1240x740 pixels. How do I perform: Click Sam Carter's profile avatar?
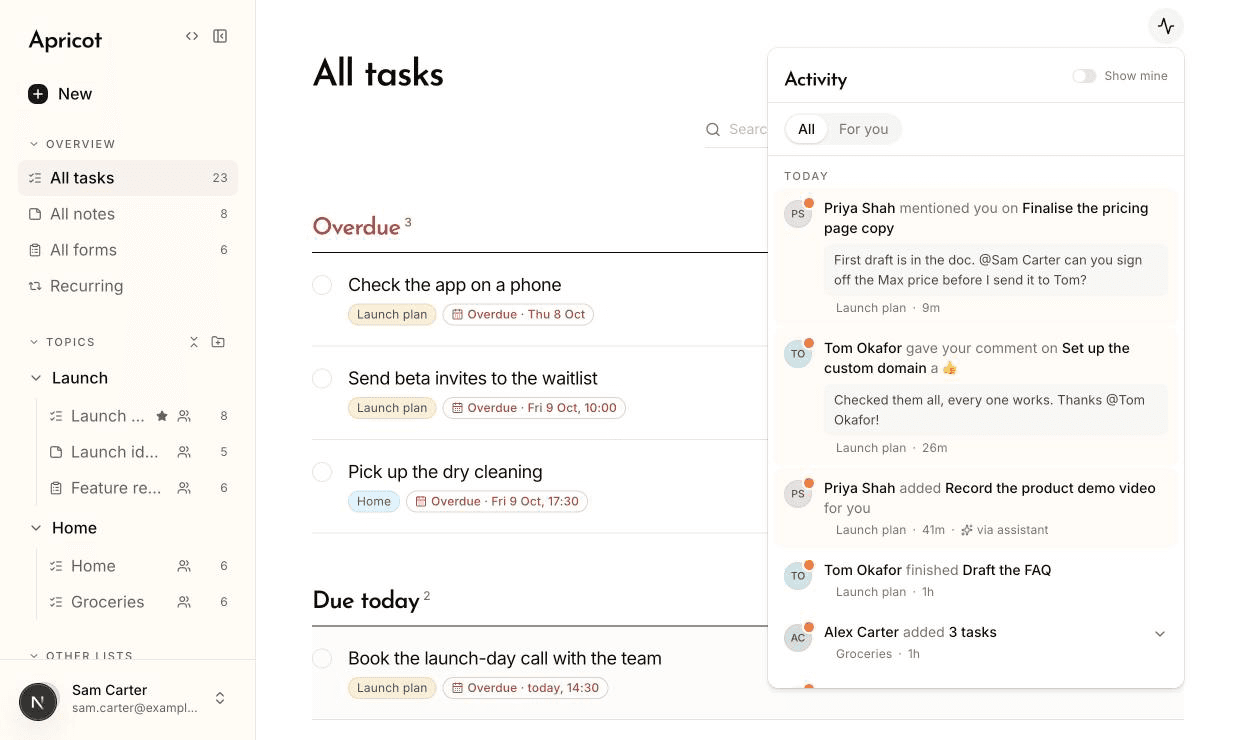click(x=38, y=702)
